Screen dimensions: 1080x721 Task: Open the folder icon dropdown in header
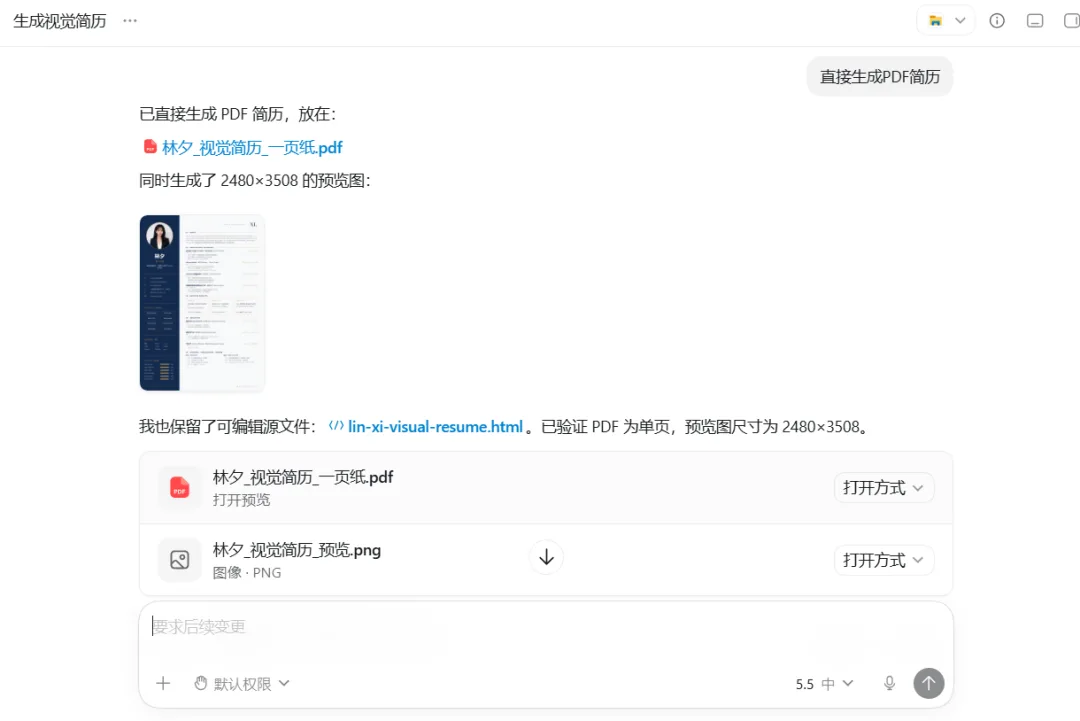[946, 21]
